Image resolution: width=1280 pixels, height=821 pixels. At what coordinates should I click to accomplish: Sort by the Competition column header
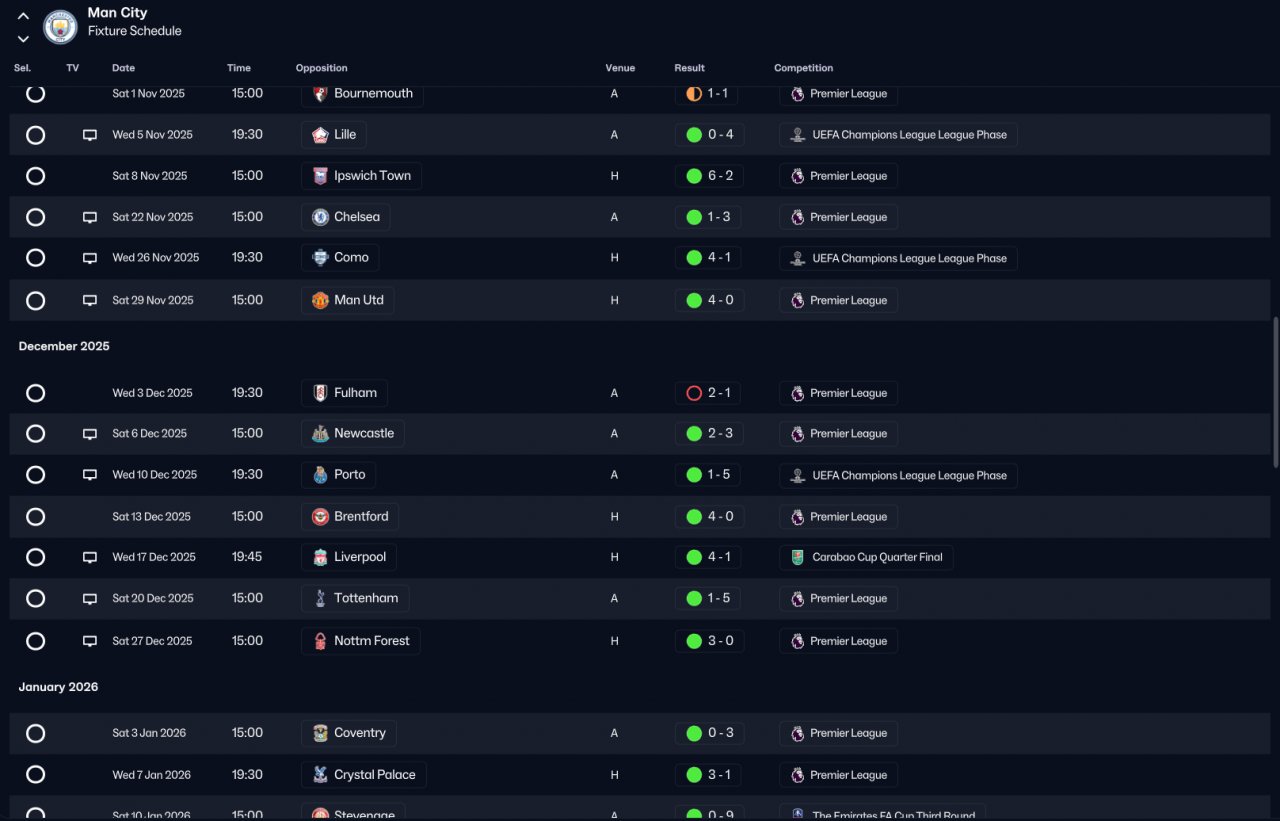[803, 68]
